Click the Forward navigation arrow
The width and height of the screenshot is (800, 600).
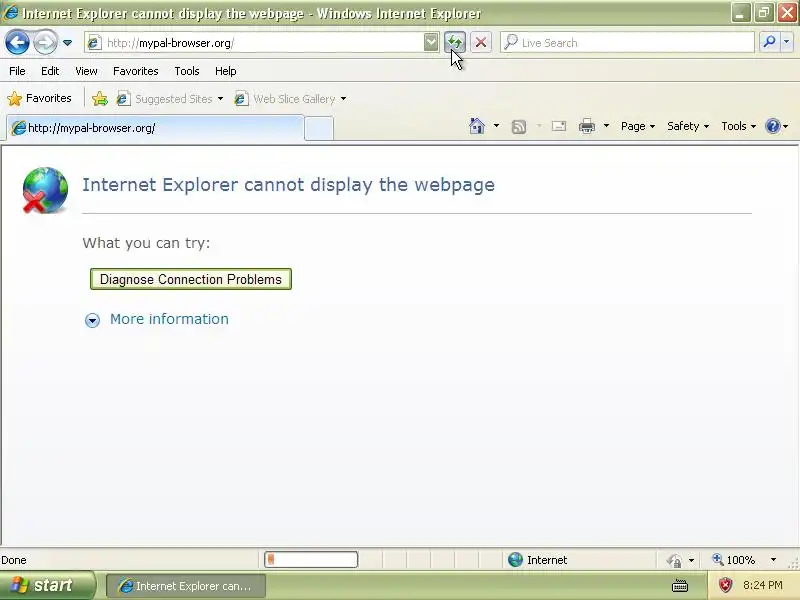pyautogui.click(x=45, y=42)
